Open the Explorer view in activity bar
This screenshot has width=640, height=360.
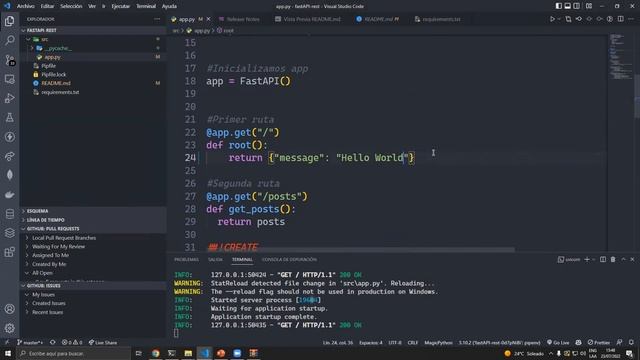pyautogui.click(x=9, y=21)
